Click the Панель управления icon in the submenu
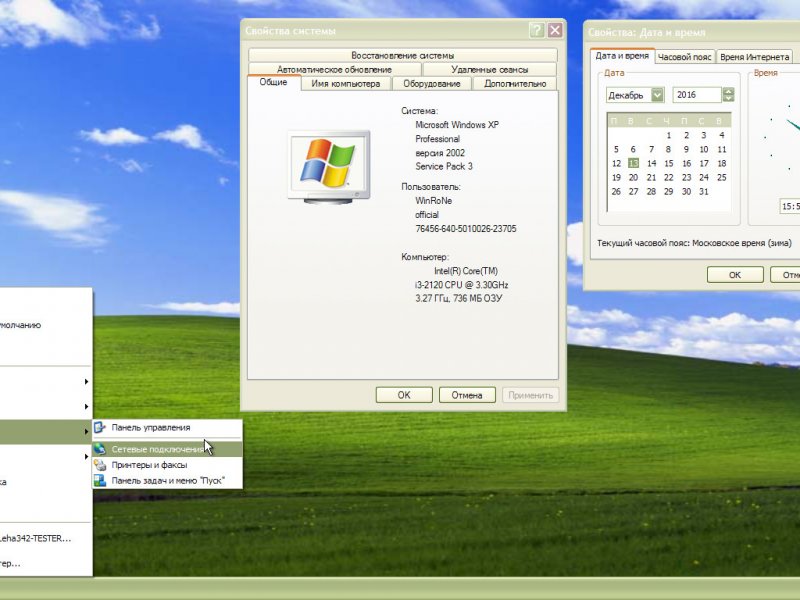This screenshot has width=800, height=600. (x=99, y=428)
